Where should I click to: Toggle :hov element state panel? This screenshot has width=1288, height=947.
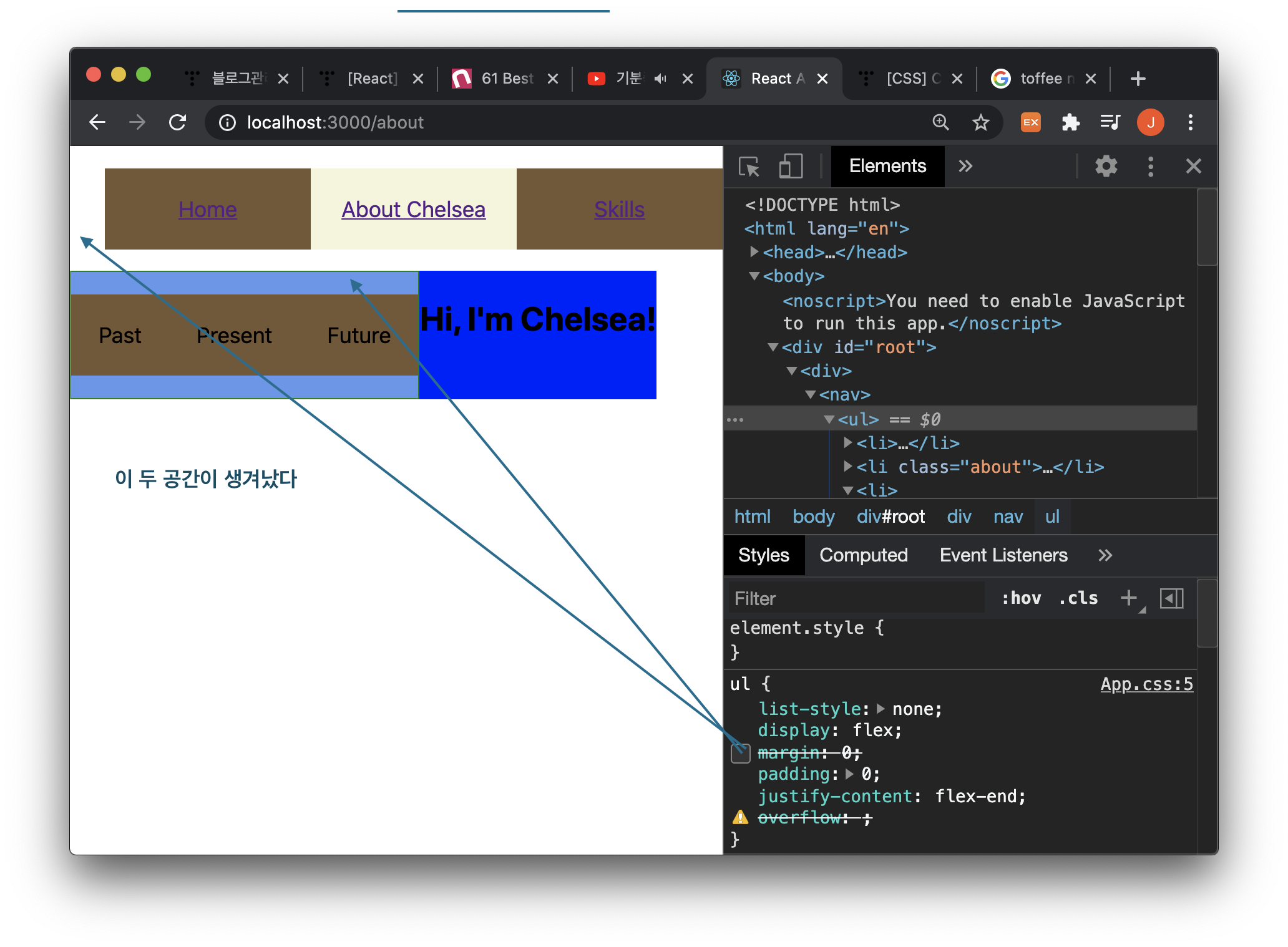pyautogui.click(x=1021, y=598)
